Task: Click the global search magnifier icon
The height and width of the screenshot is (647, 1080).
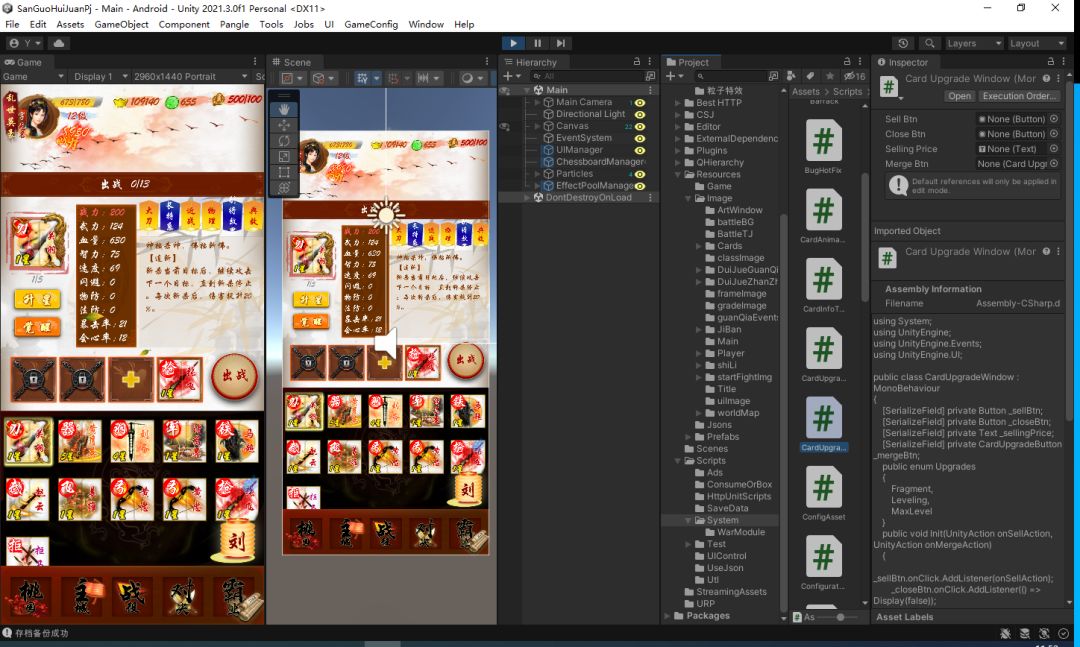Action: click(x=930, y=43)
